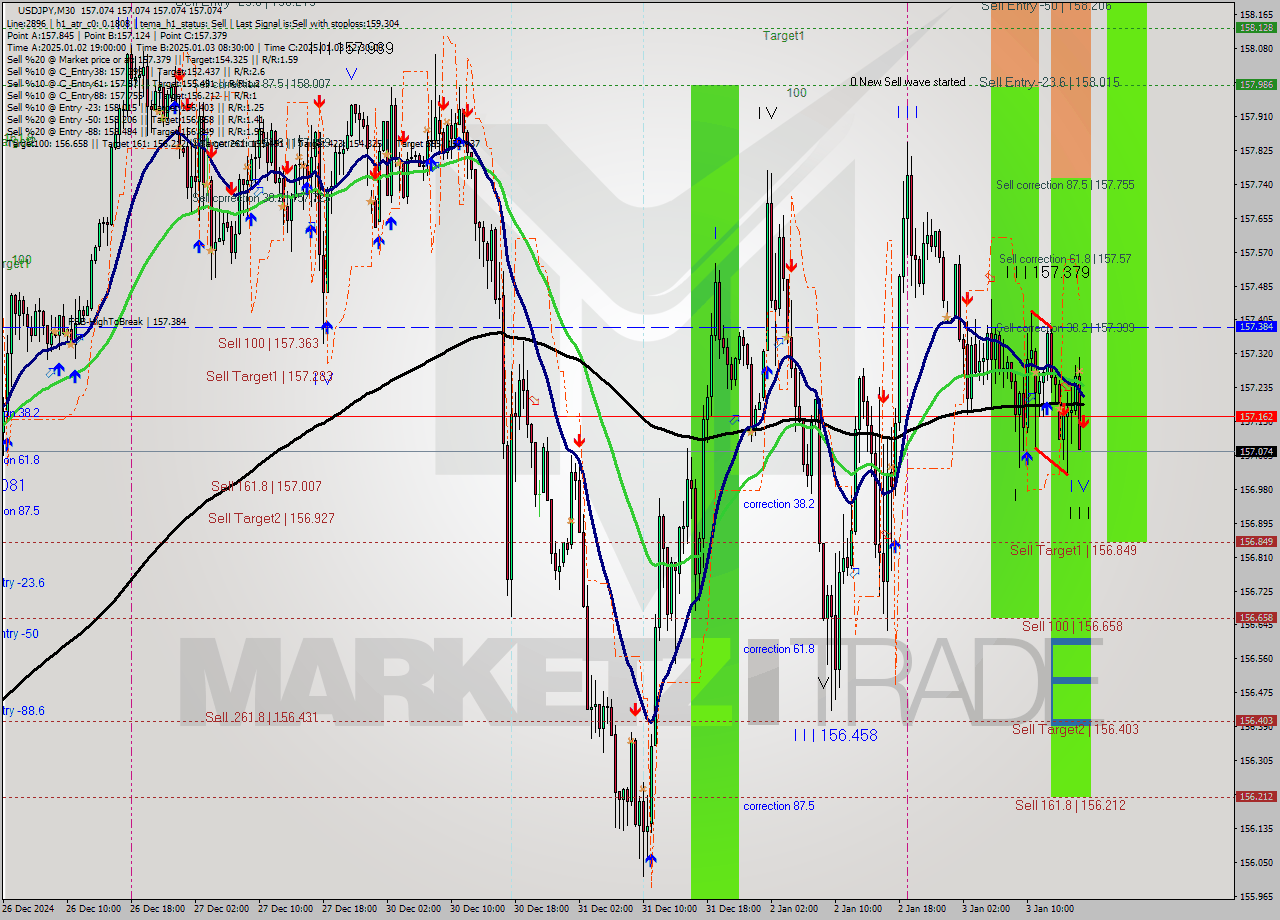Click the 'Sell 100 | 156.658' label

pos(1072,626)
